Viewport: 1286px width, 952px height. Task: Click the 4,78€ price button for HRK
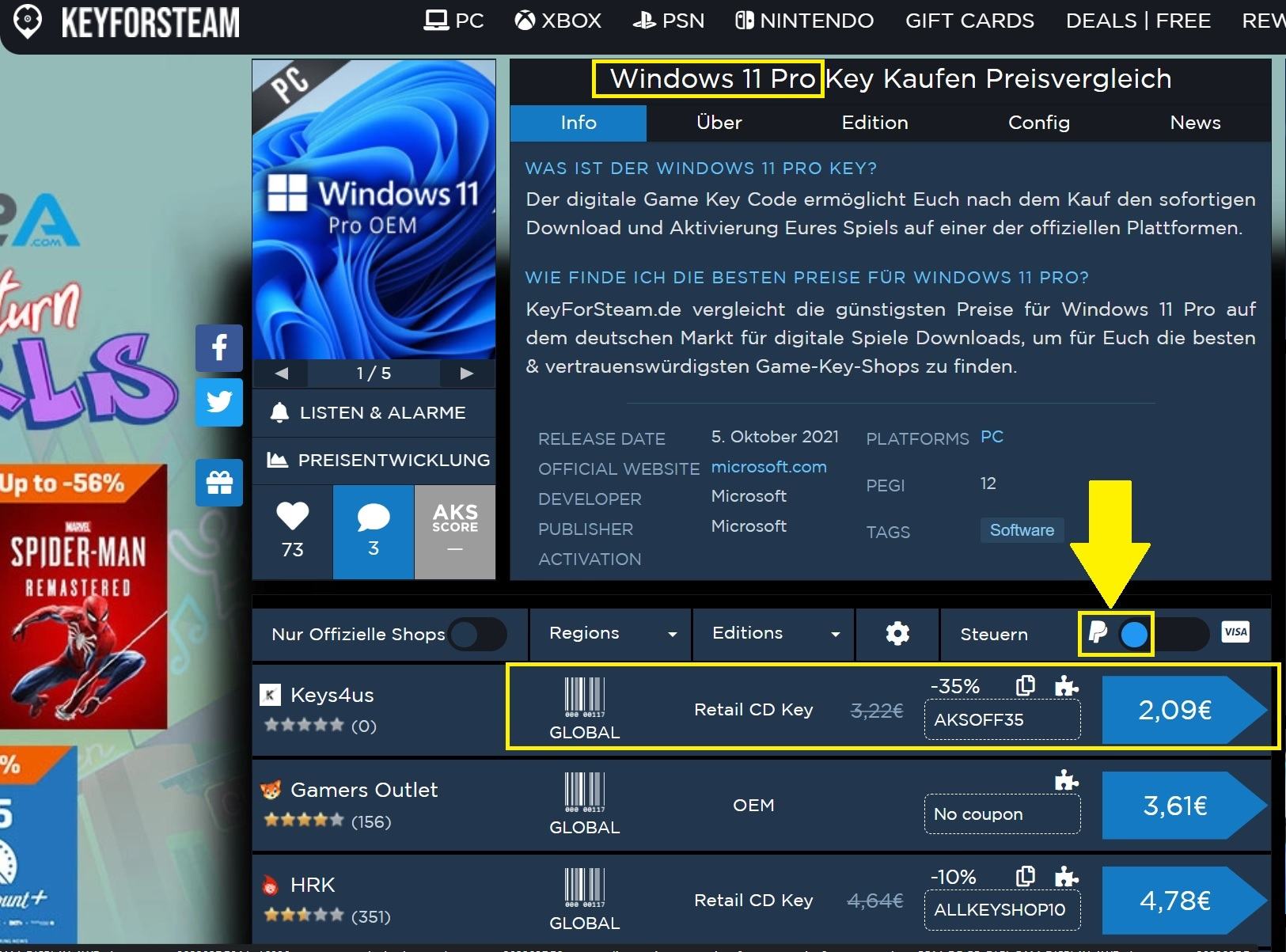click(1185, 901)
